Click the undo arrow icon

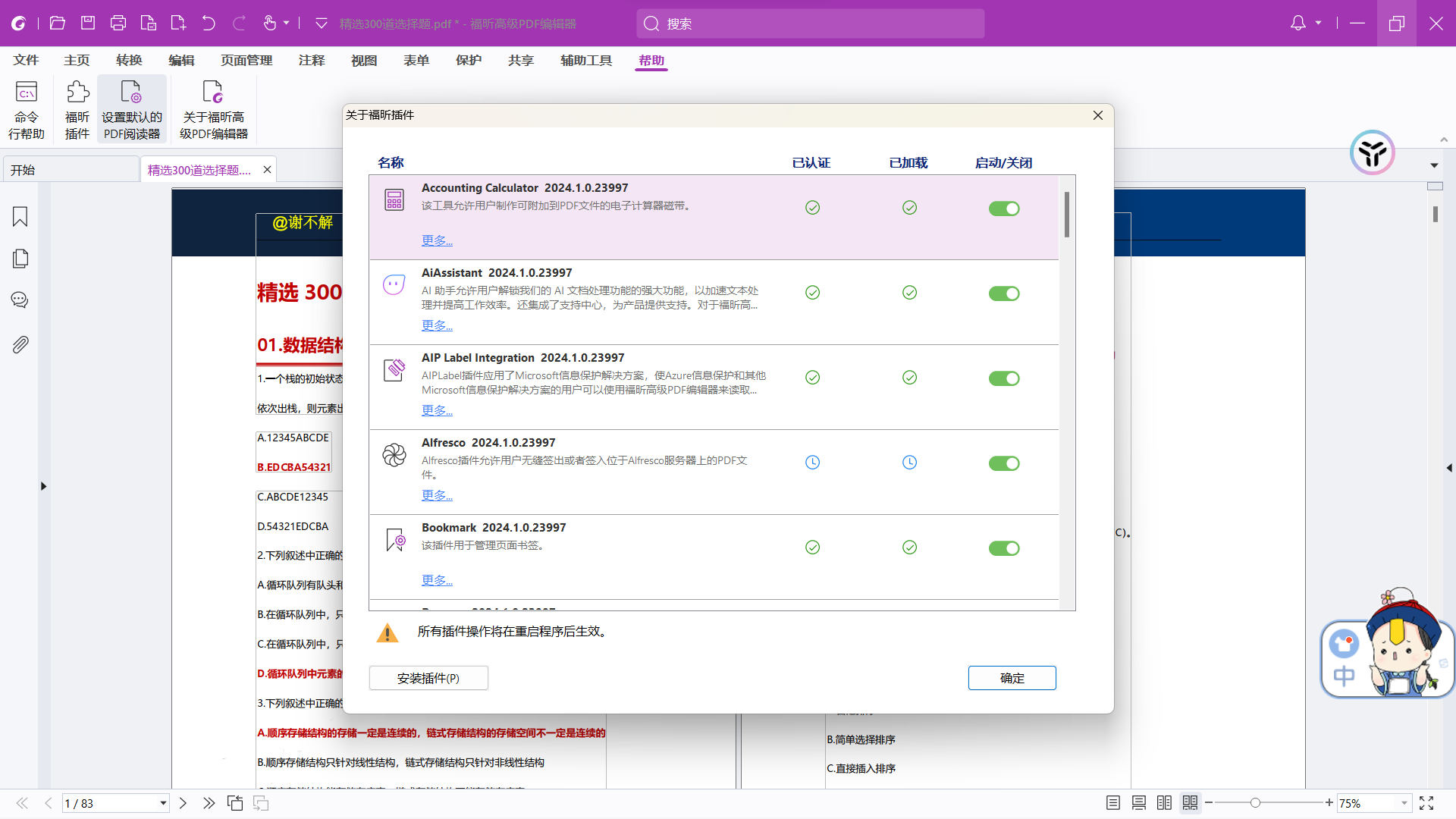[x=209, y=24]
